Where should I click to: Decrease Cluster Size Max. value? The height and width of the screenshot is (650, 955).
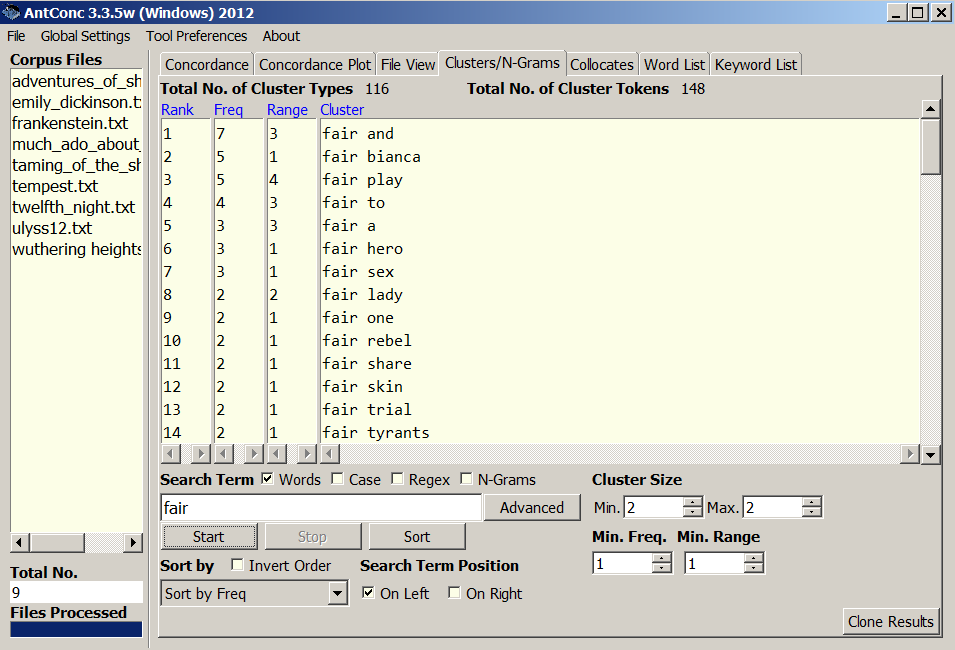[x=811, y=513]
